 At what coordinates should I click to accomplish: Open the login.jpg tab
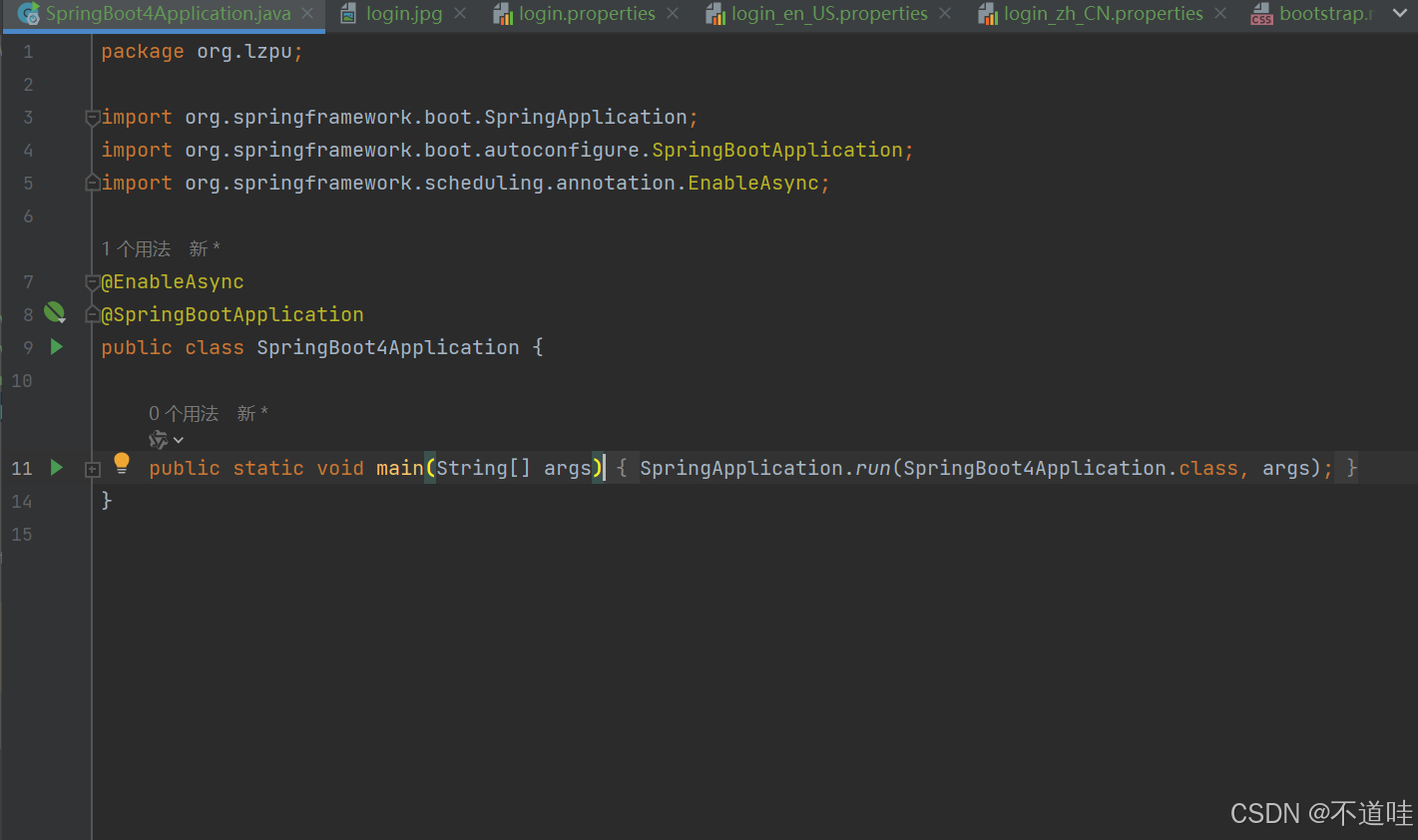click(x=404, y=14)
